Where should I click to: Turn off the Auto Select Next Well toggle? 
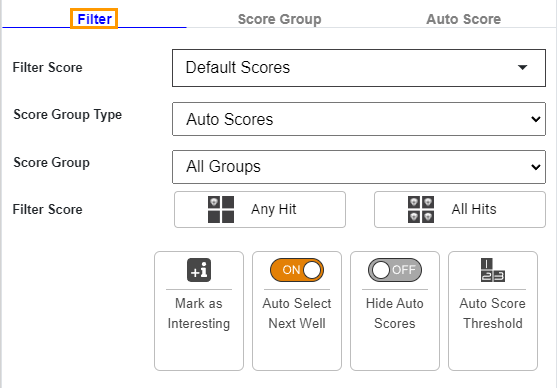(297, 270)
